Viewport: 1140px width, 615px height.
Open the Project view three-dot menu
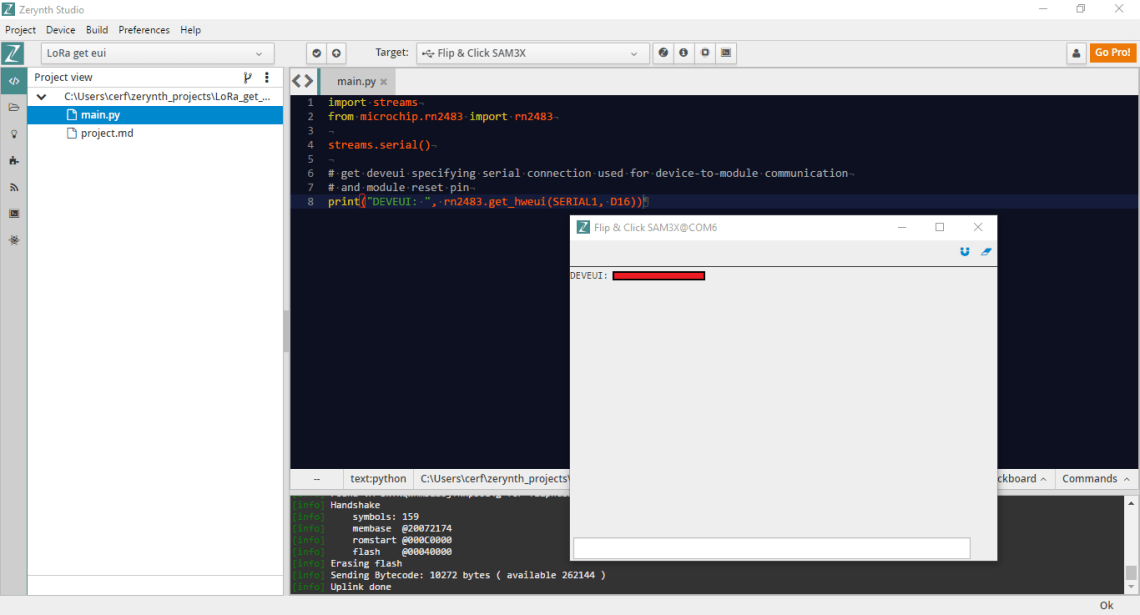[x=267, y=77]
